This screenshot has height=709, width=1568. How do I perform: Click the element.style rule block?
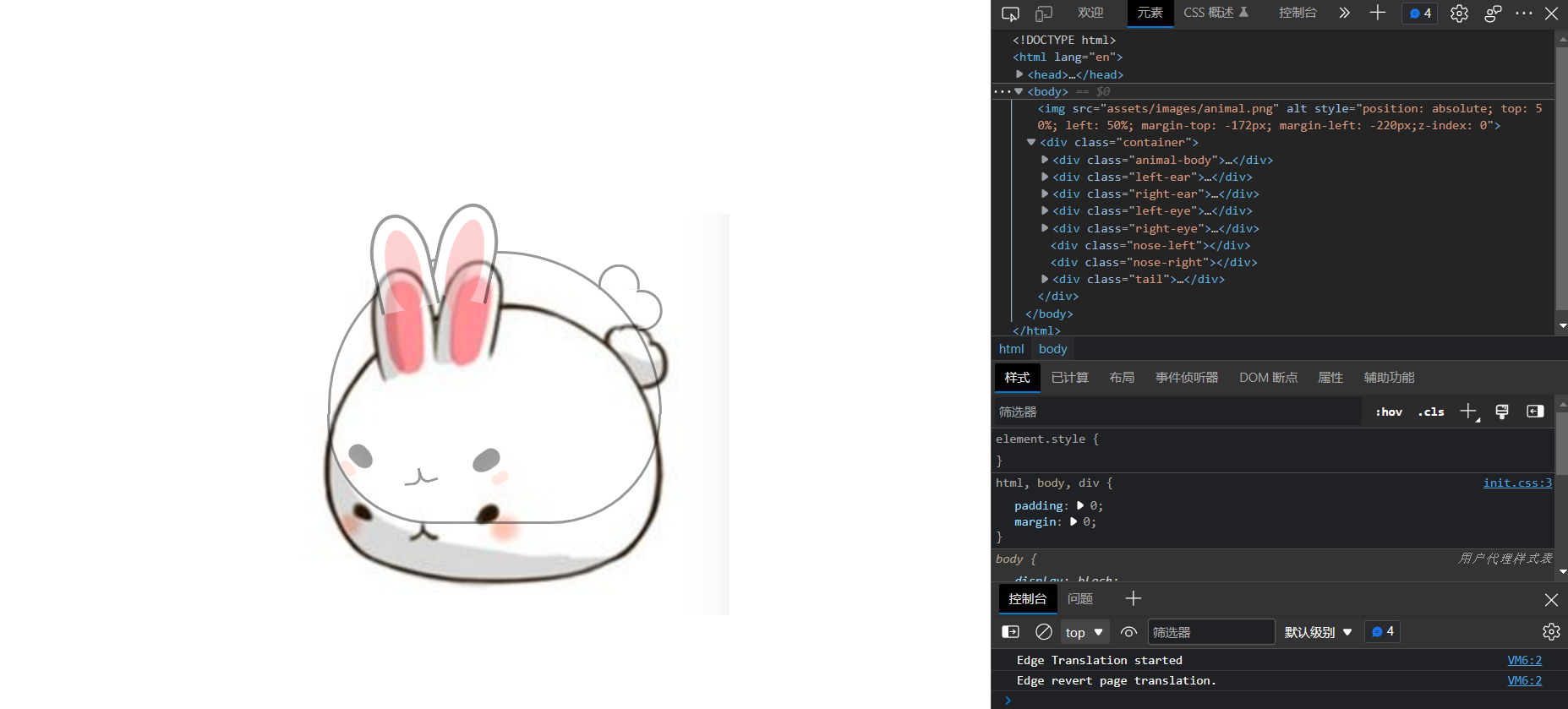pyautogui.click(x=1272, y=450)
